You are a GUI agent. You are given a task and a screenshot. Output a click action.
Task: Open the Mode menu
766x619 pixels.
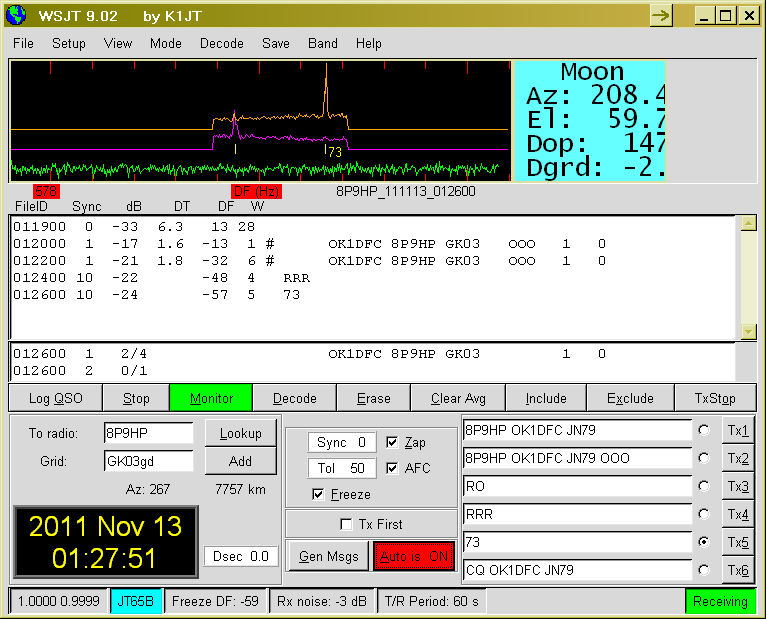(x=166, y=43)
